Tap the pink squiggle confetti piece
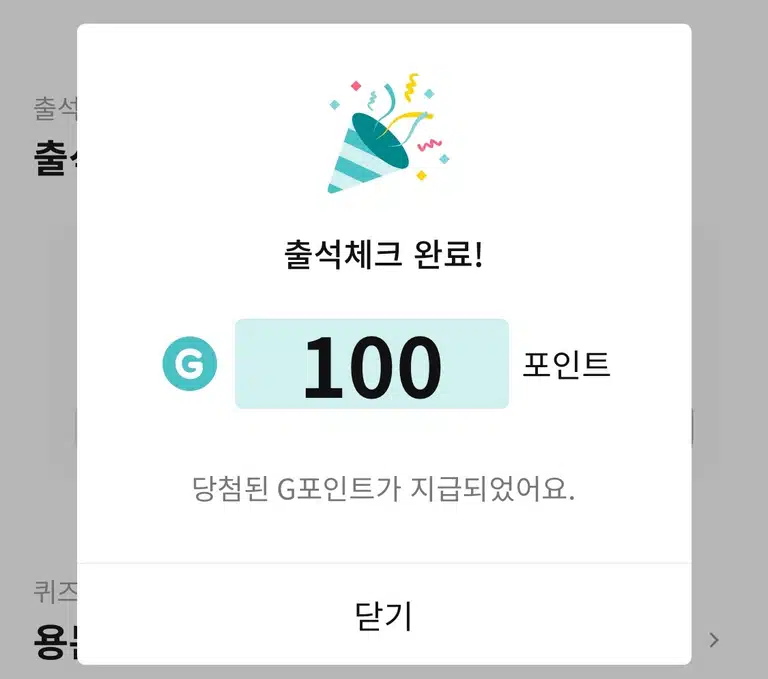The image size is (768, 679). [x=430, y=145]
